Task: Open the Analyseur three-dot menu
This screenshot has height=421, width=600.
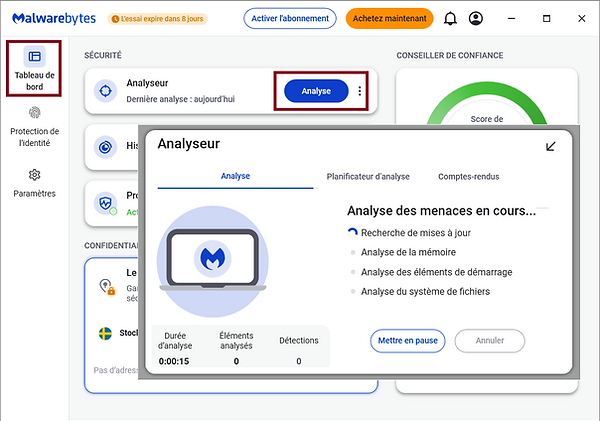Action: tap(359, 91)
